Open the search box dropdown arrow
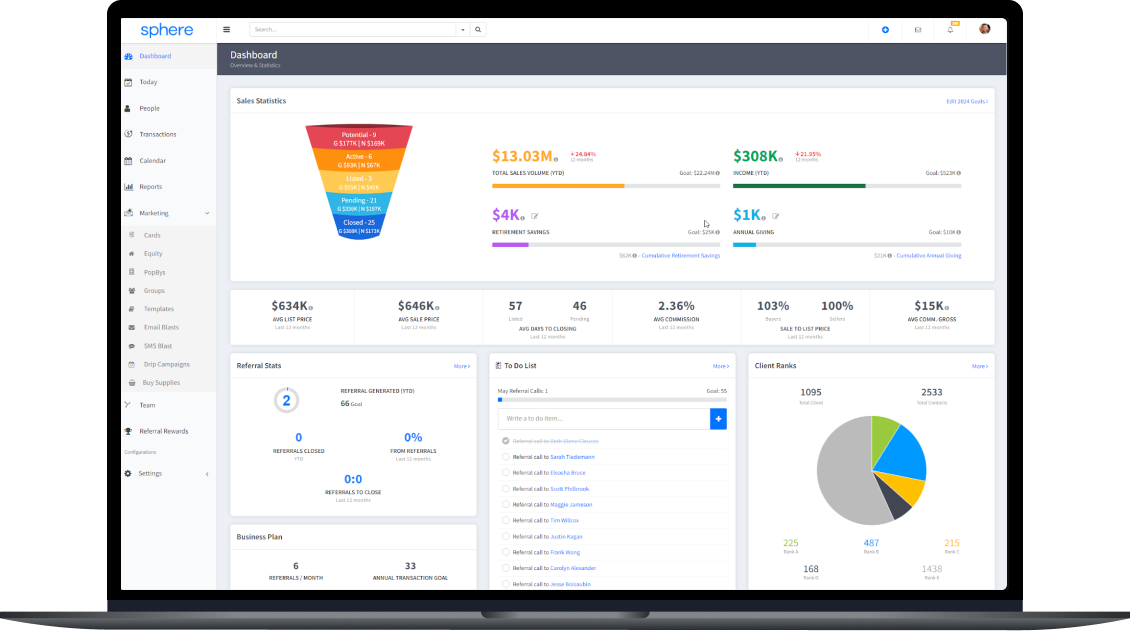 (x=462, y=30)
